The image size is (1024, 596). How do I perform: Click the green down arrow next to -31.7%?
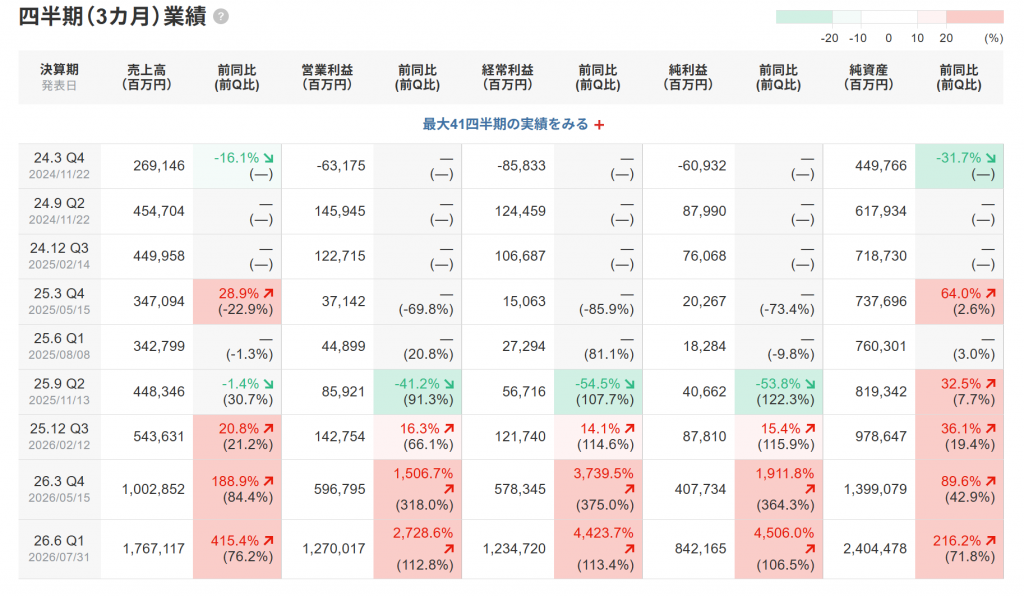click(x=991, y=158)
